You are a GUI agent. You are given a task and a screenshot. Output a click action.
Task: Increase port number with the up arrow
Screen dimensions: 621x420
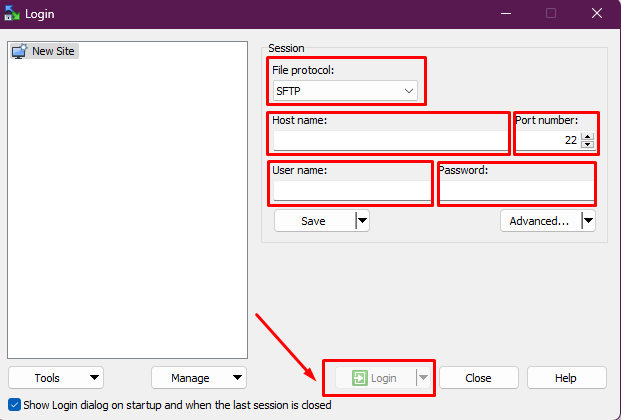[588, 136]
